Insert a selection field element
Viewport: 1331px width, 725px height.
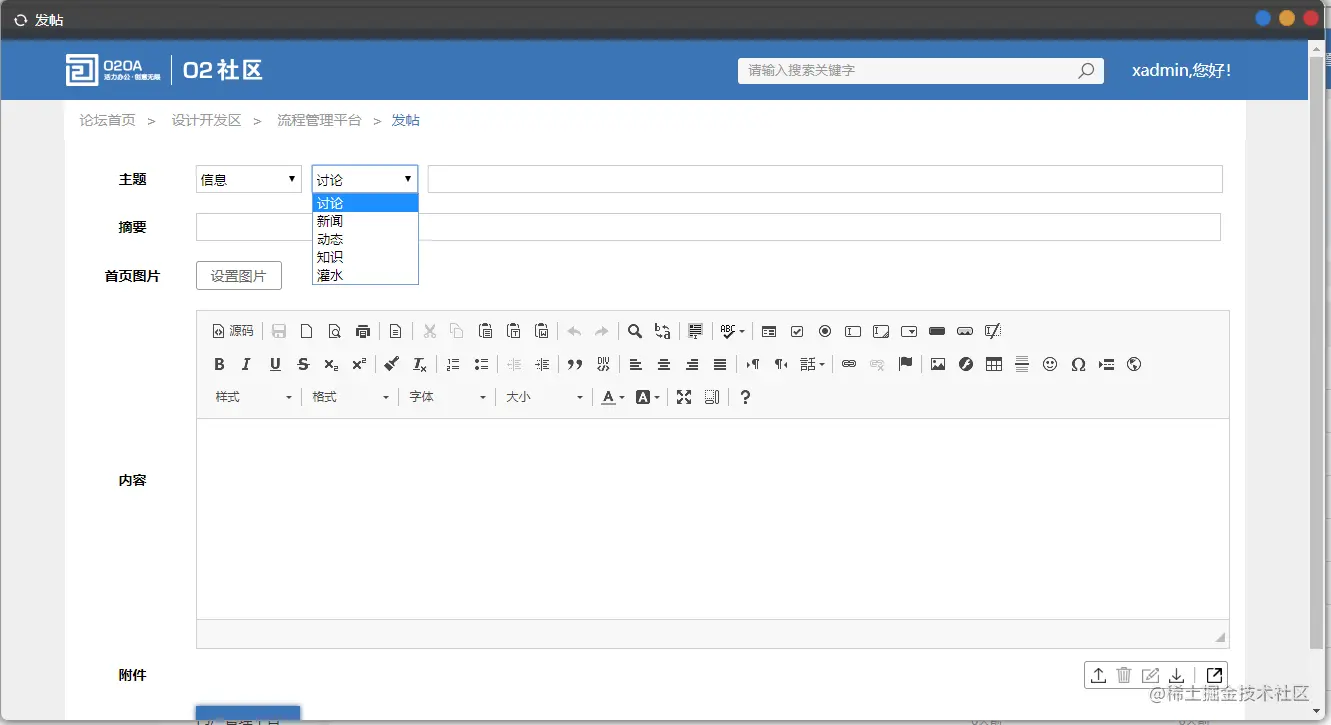coord(909,331)
